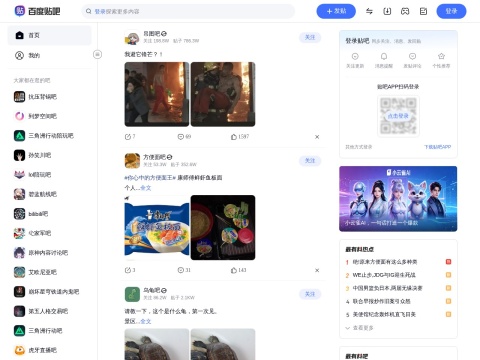The width and height of the screenshot is (480, 360).
Task: Like the post with 143 likes
Action: 234,270
